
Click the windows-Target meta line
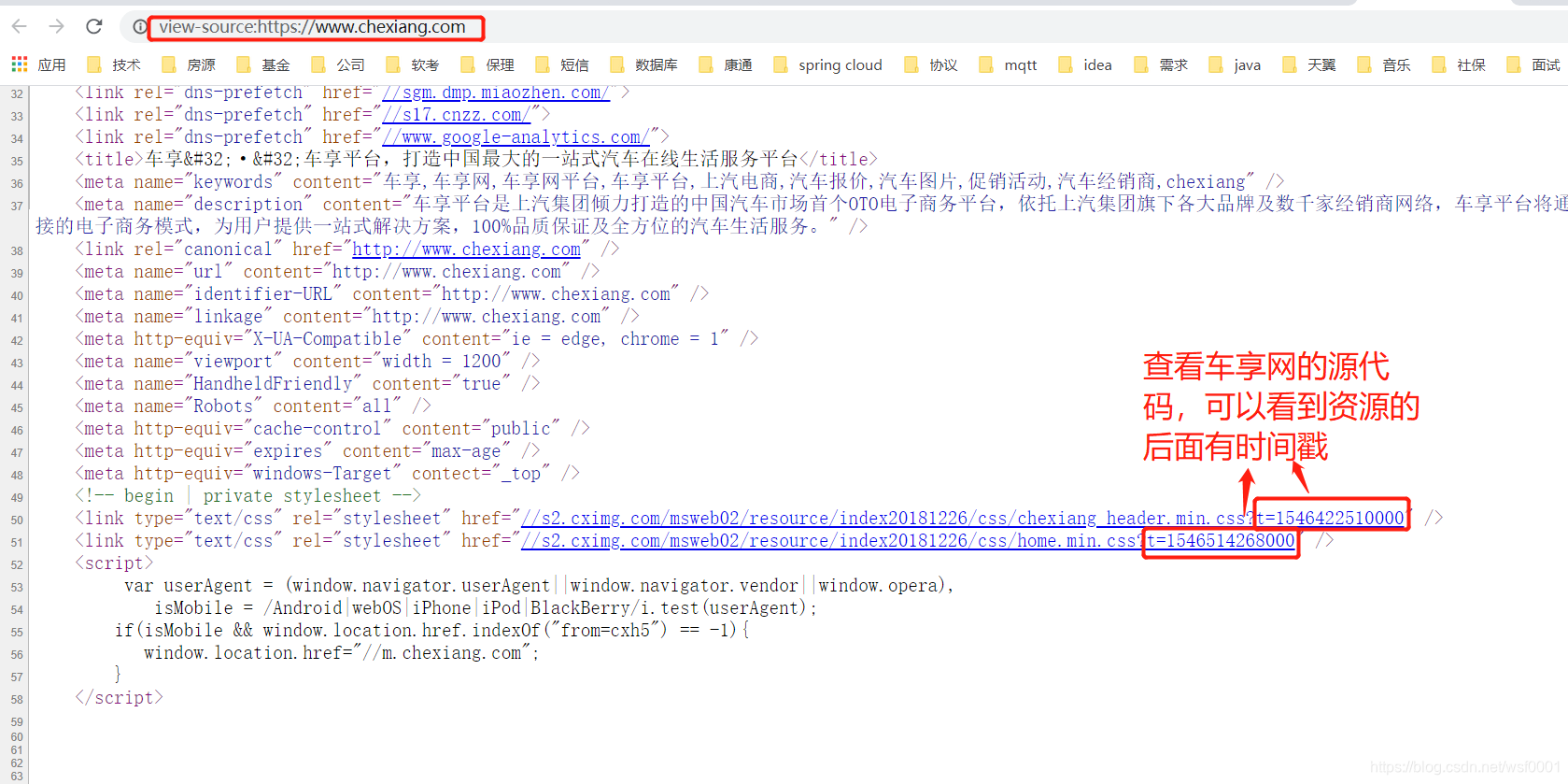coord(327,473)
